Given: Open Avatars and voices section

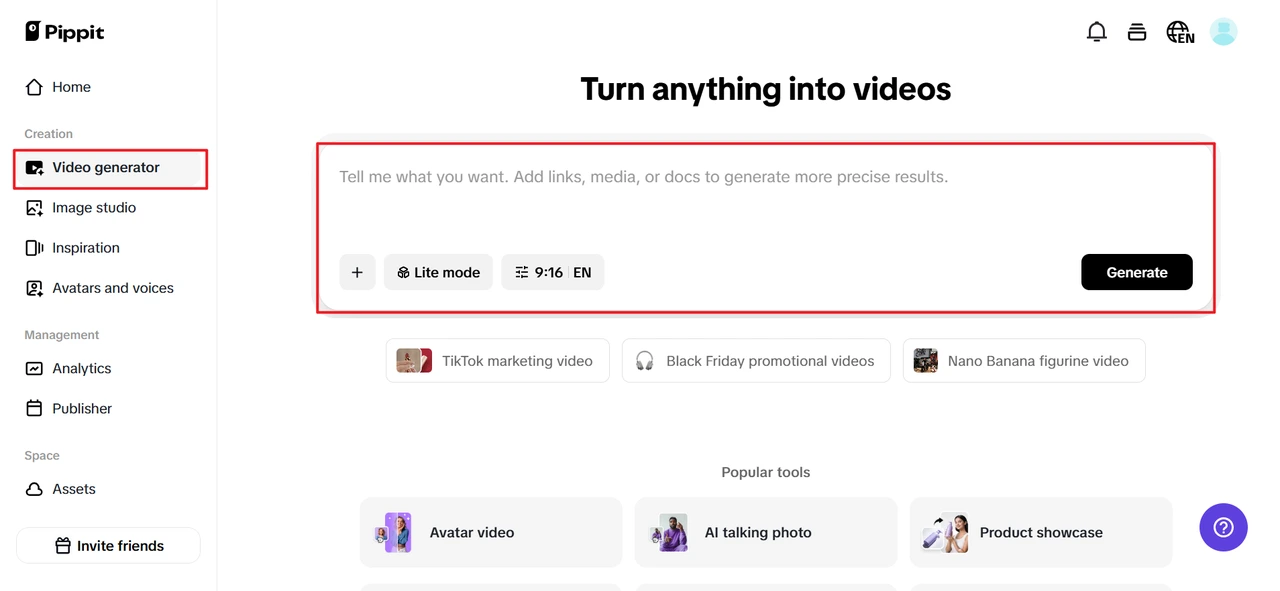Looking at the screenshot, I should point(112,288).
